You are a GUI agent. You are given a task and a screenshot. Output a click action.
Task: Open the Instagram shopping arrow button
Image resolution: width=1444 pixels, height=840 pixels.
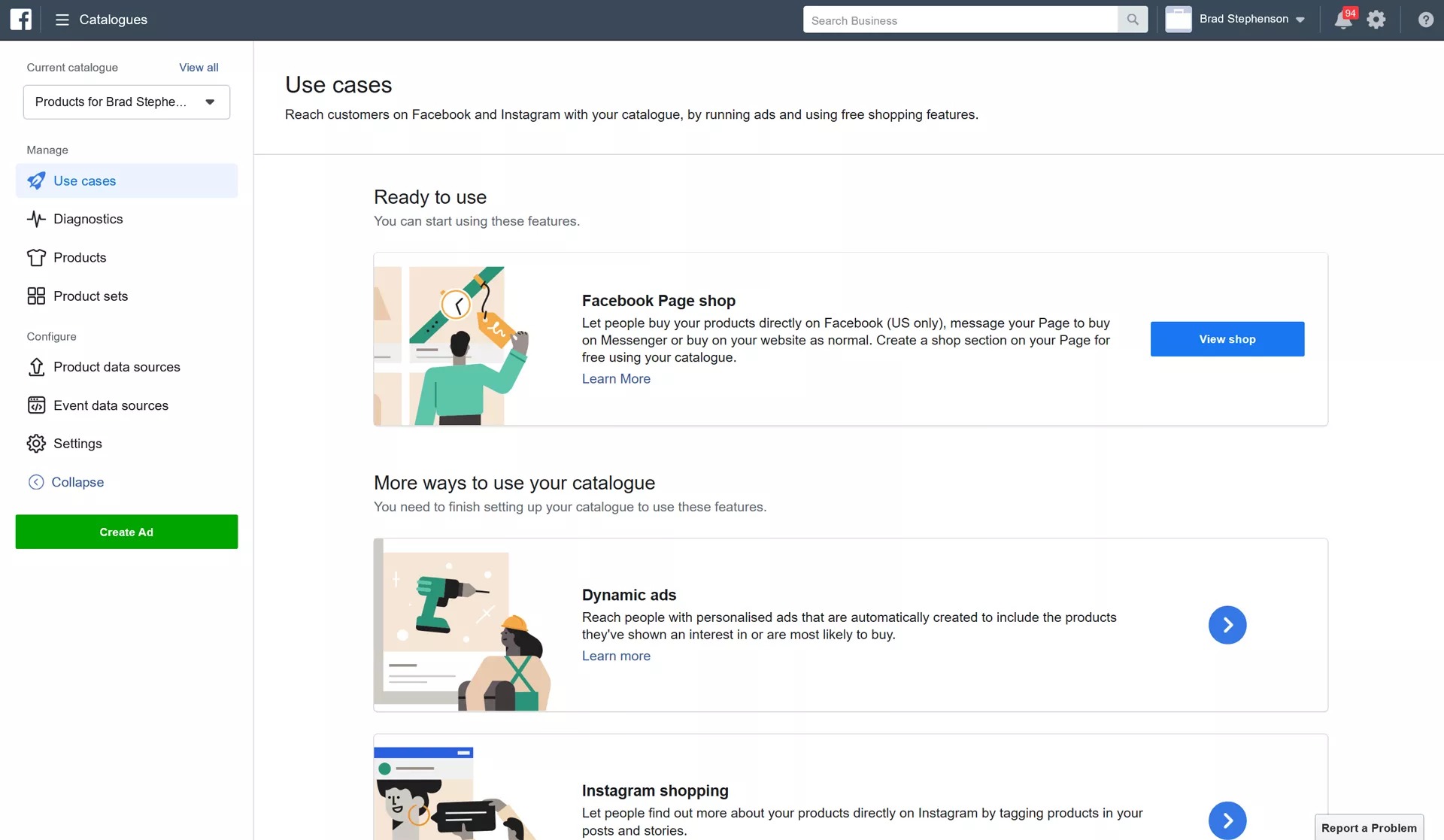pos(1227,820)
